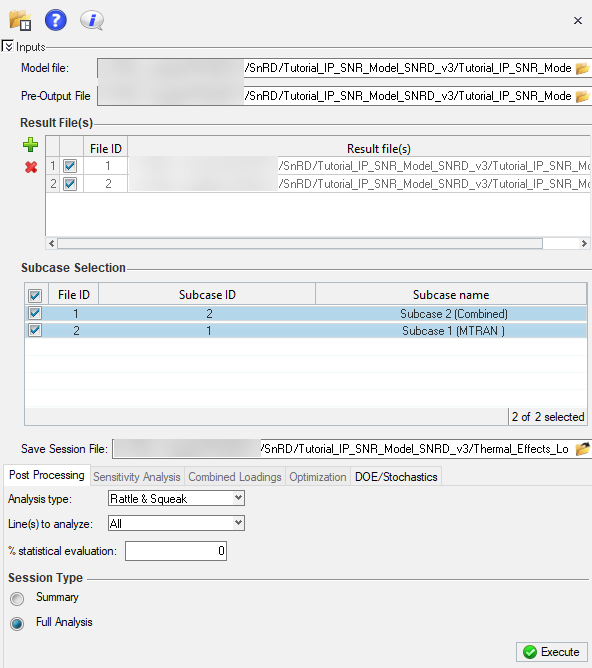Click the Execute button
This screenshot has width=592, height=668.
pyautogui.click(x=552, y=652)
